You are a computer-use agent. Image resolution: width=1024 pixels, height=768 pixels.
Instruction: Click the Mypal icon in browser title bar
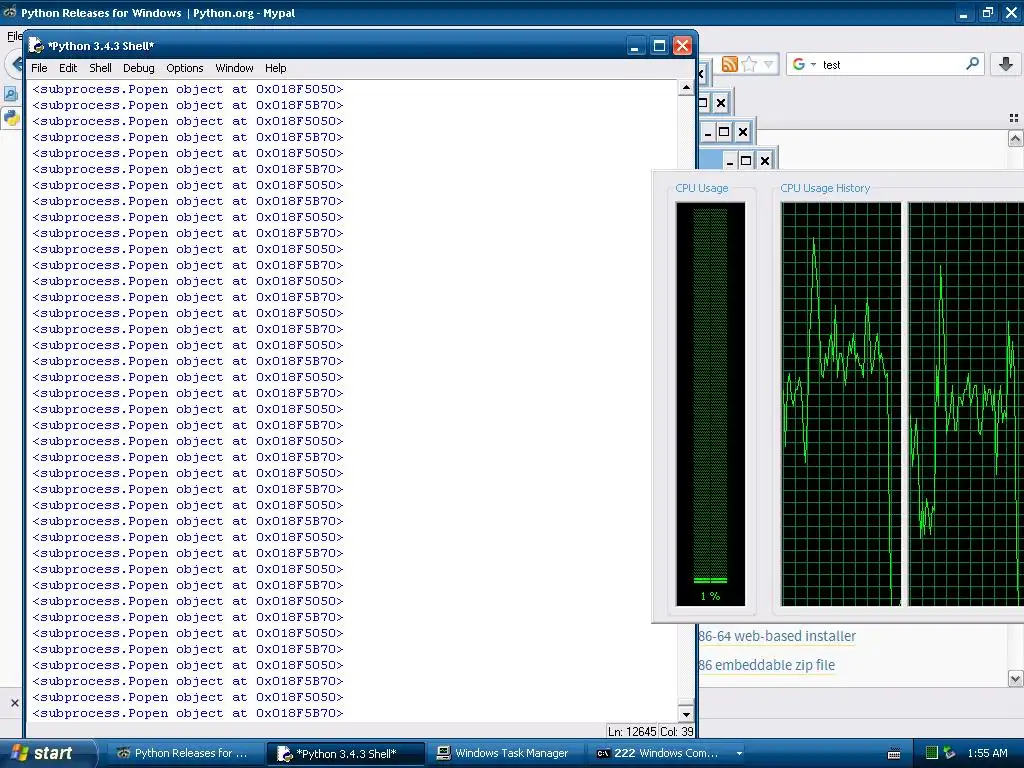(10, 12)
